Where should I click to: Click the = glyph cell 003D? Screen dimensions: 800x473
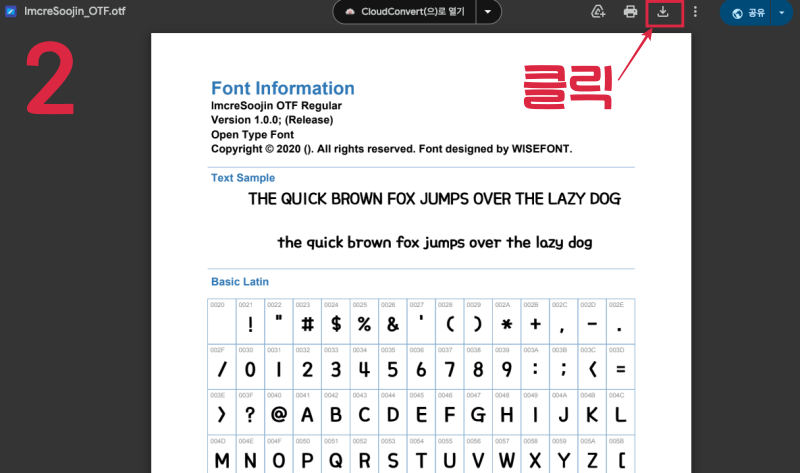tap(620, 367)
